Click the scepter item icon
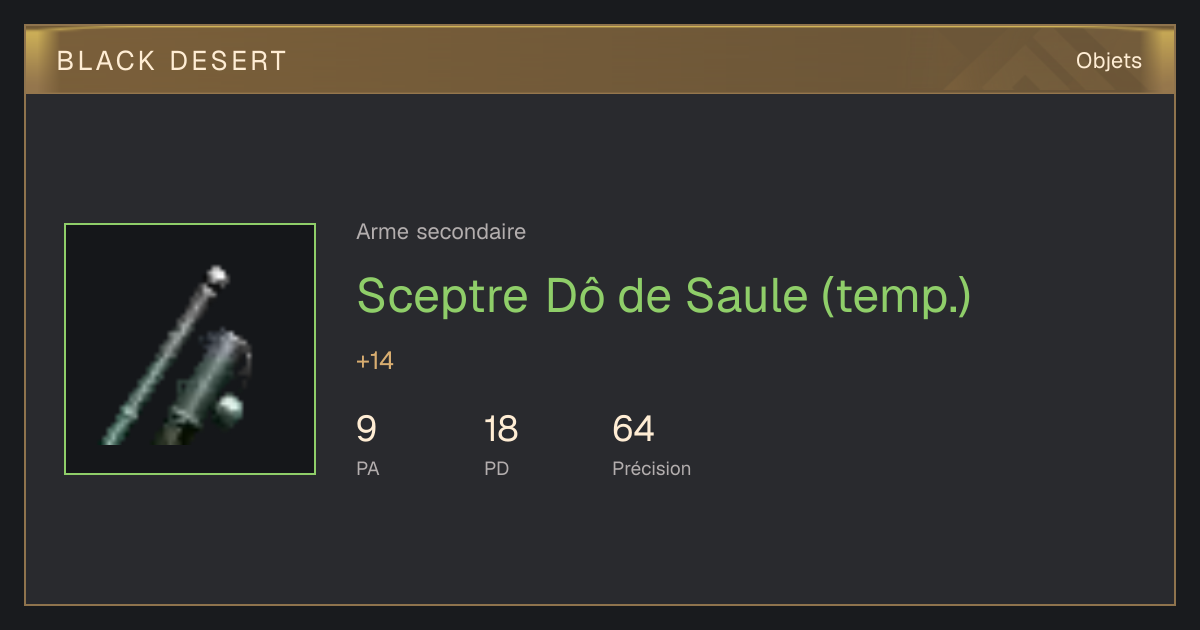The height and width of the screenshot is (630, 1200). [190, 349]
